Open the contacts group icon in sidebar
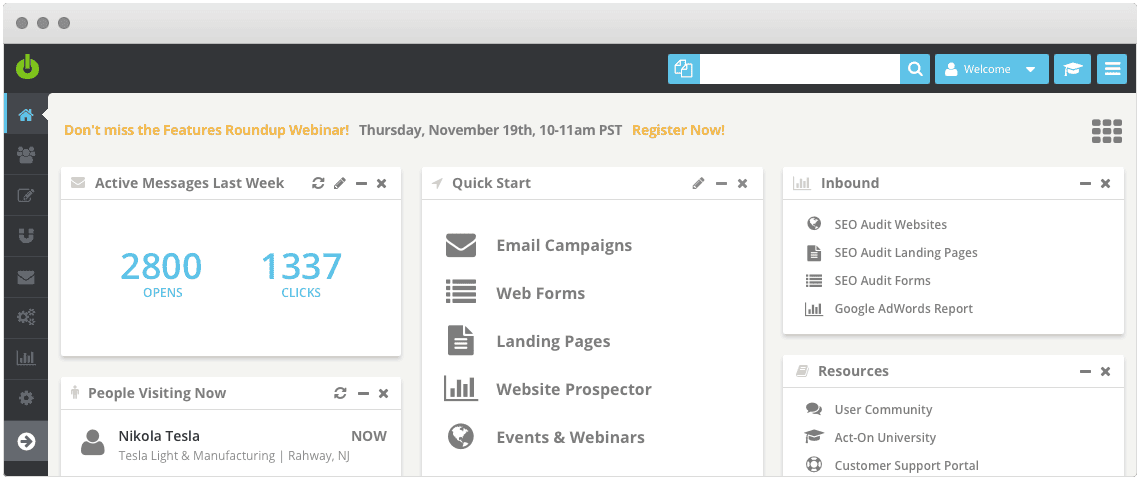This screenshot has height=480, width=1140. coord(26,154)
